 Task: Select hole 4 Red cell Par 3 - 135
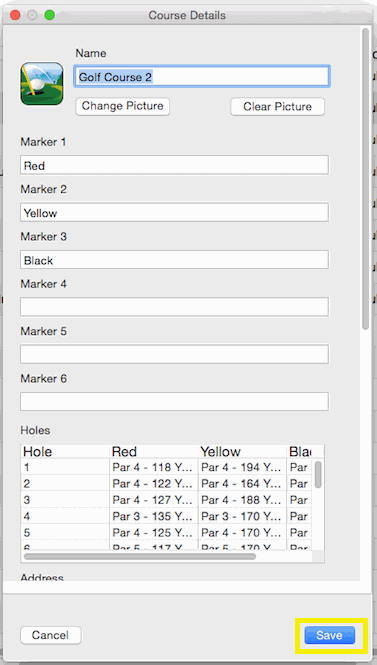154,516
